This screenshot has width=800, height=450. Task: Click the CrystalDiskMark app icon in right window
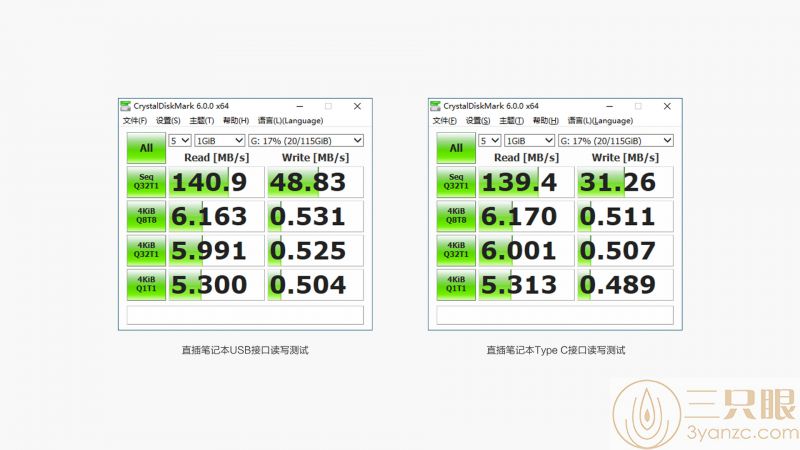pyautogui.click(x=435, y=106)
